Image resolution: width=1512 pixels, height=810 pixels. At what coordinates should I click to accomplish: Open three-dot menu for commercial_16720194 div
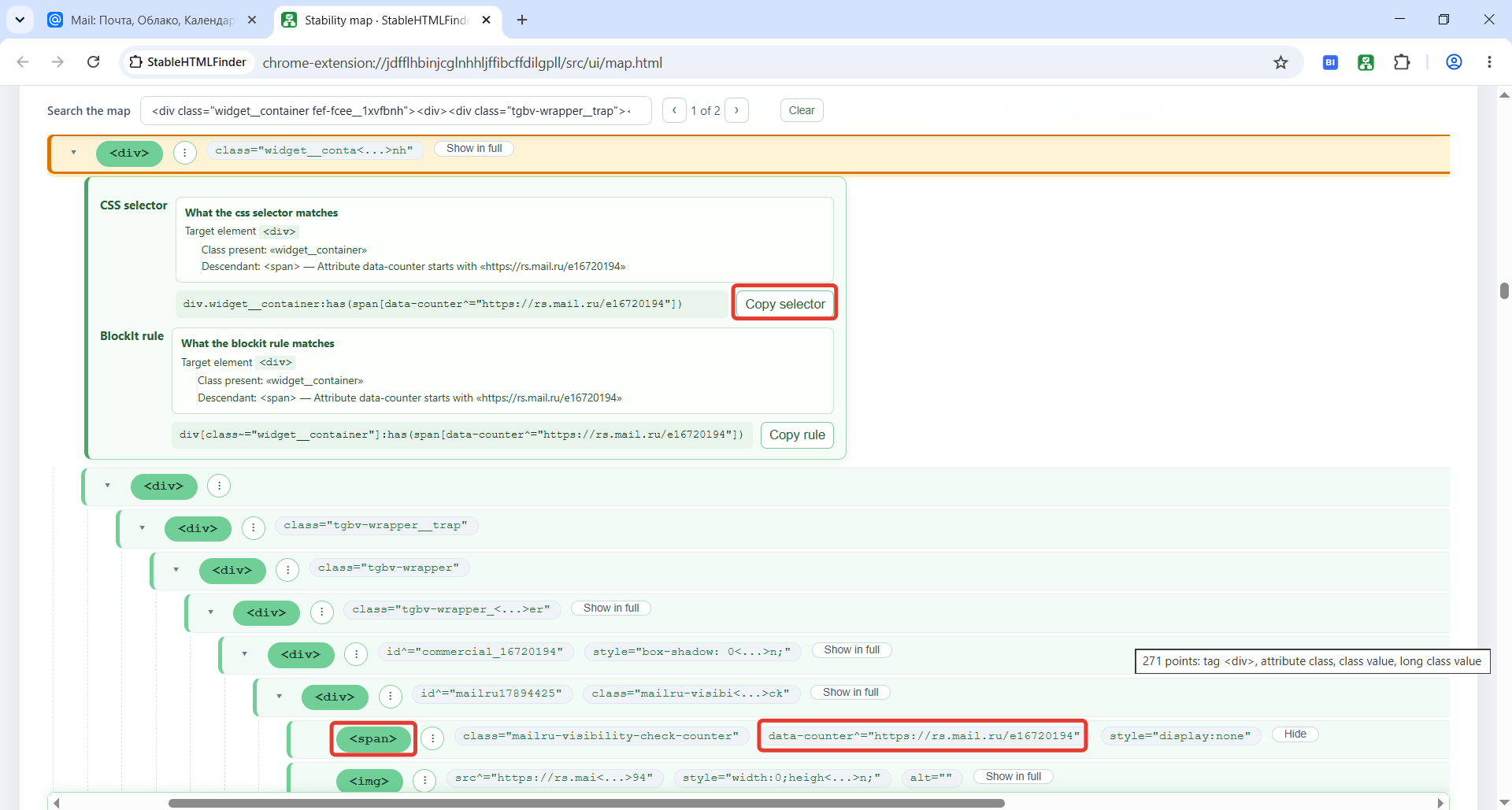point(356,654)
